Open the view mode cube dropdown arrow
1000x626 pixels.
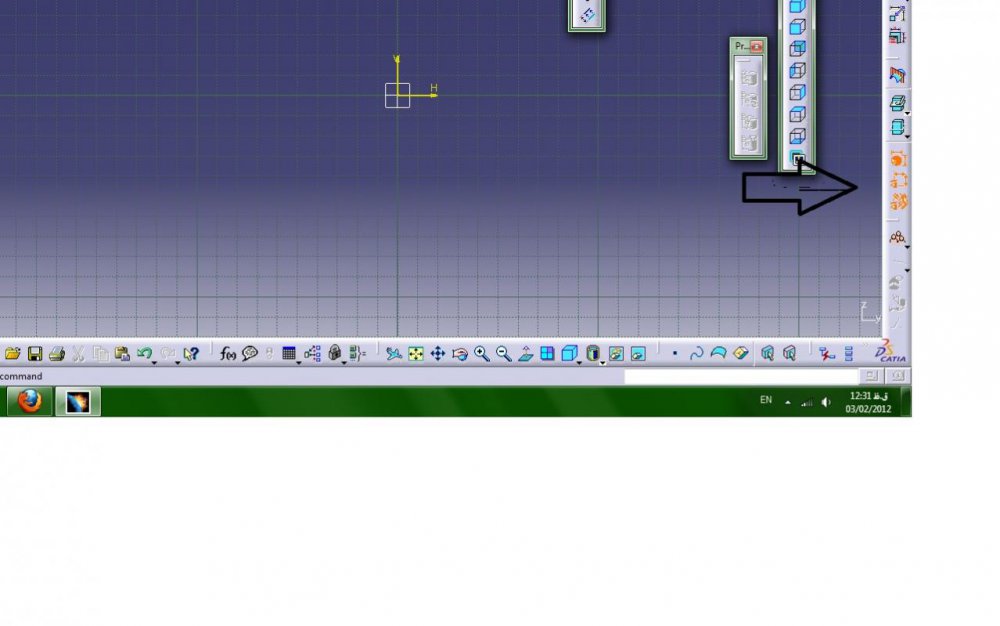pos(579,361)
